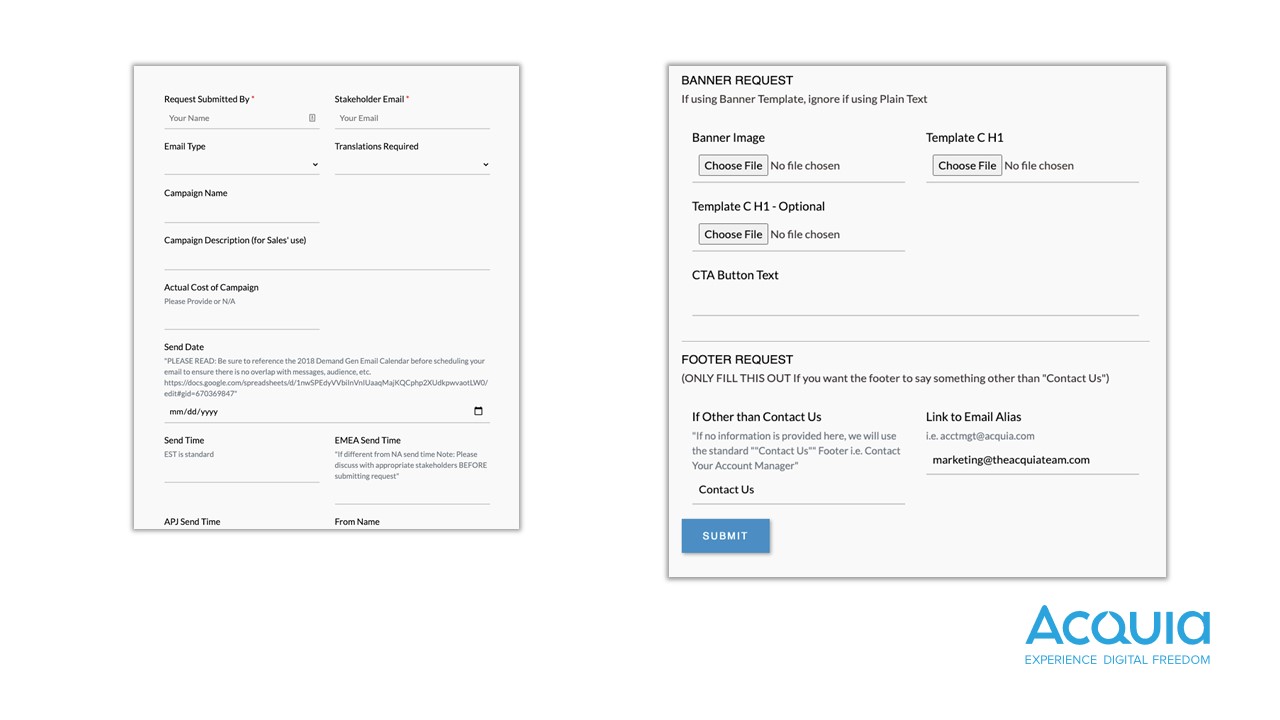
Task: Open the Translations Required dropdown
Action: click(x=412, y=165)
